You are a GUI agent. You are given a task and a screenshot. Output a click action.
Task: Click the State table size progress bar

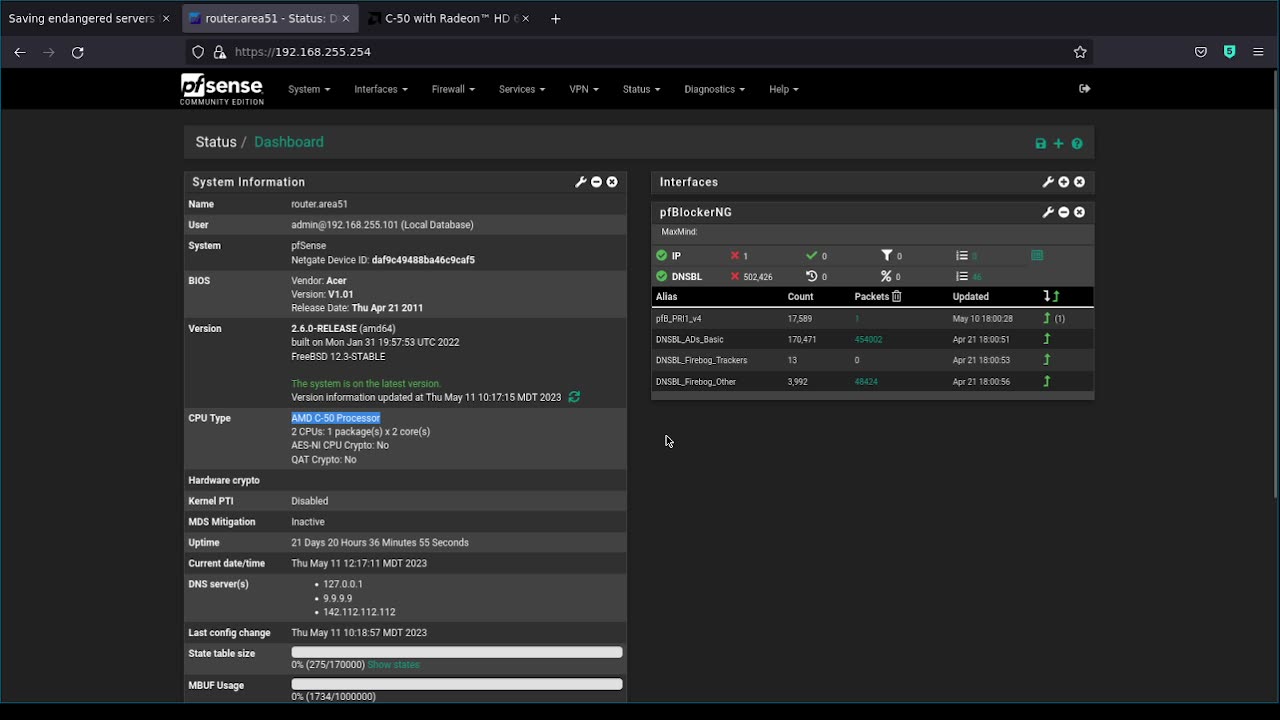[x=457, y=652]
